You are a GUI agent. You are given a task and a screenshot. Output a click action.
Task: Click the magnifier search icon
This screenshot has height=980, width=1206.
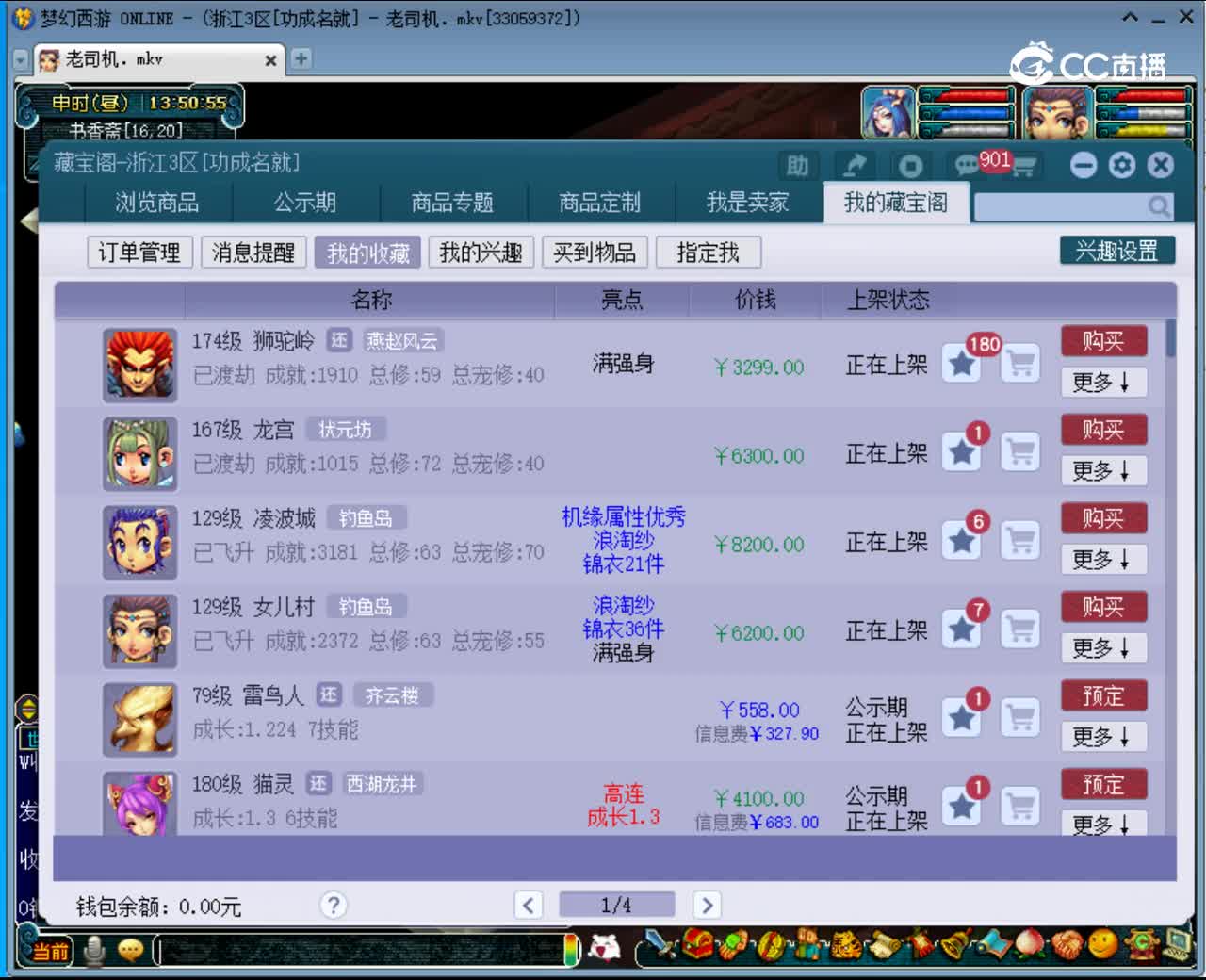click(x=1159, y=206)
